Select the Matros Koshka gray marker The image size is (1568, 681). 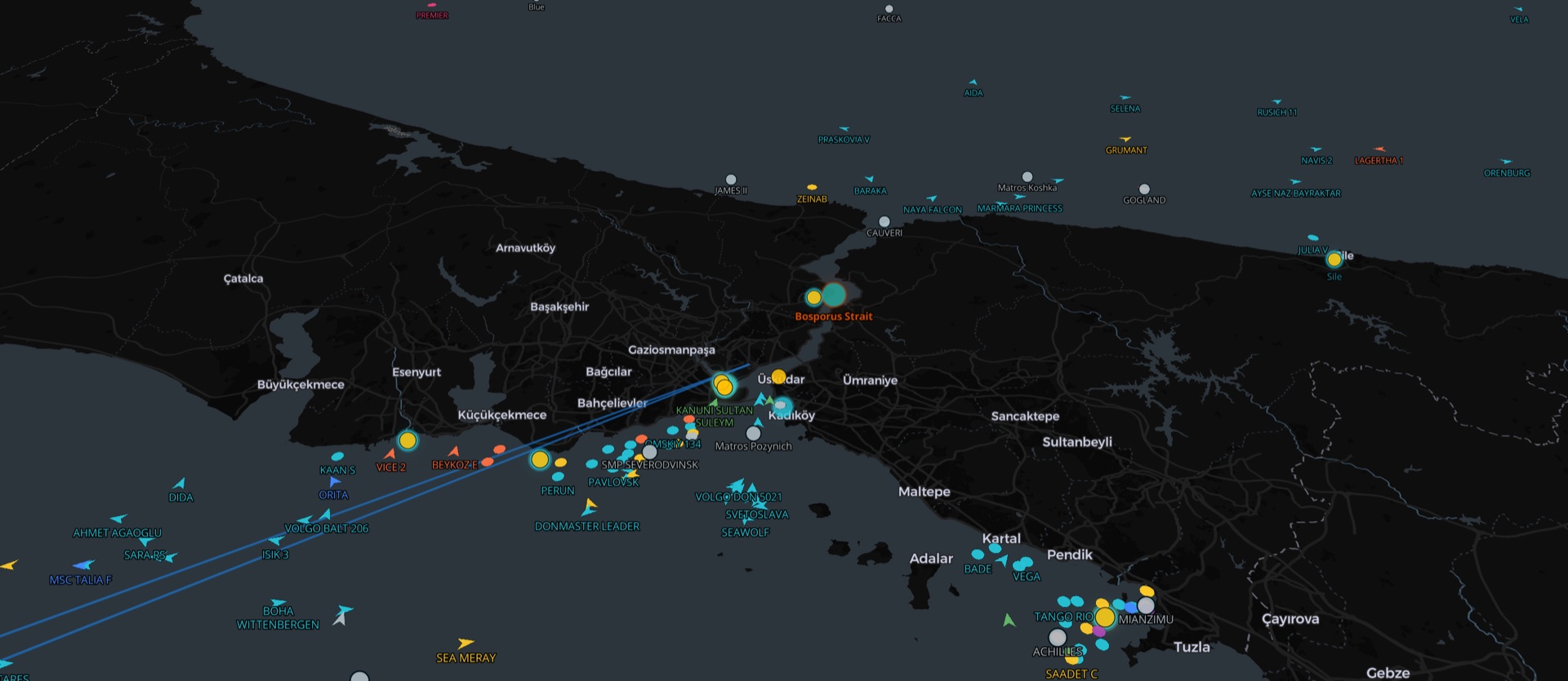[x=1027, y=177]
